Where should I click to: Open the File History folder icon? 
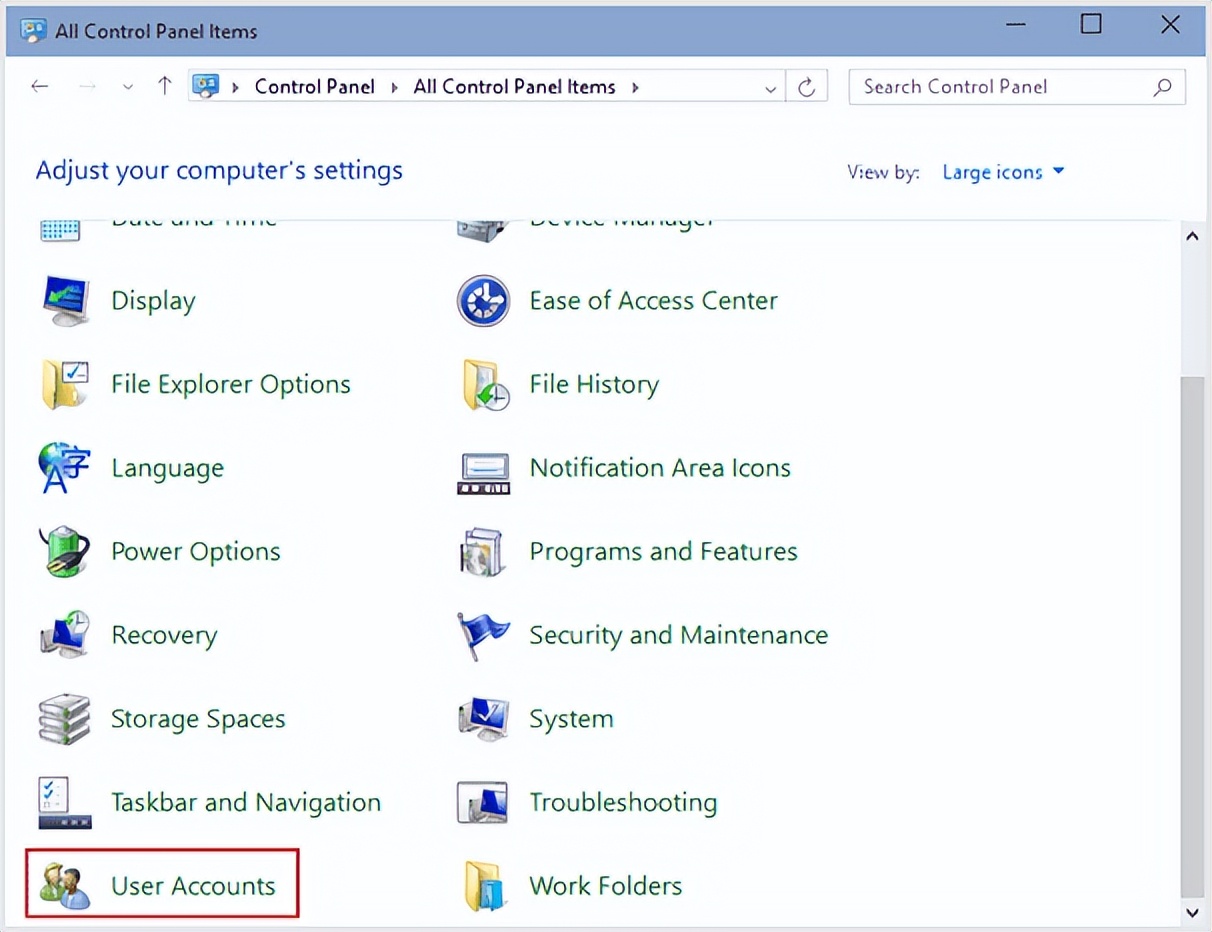485,385
